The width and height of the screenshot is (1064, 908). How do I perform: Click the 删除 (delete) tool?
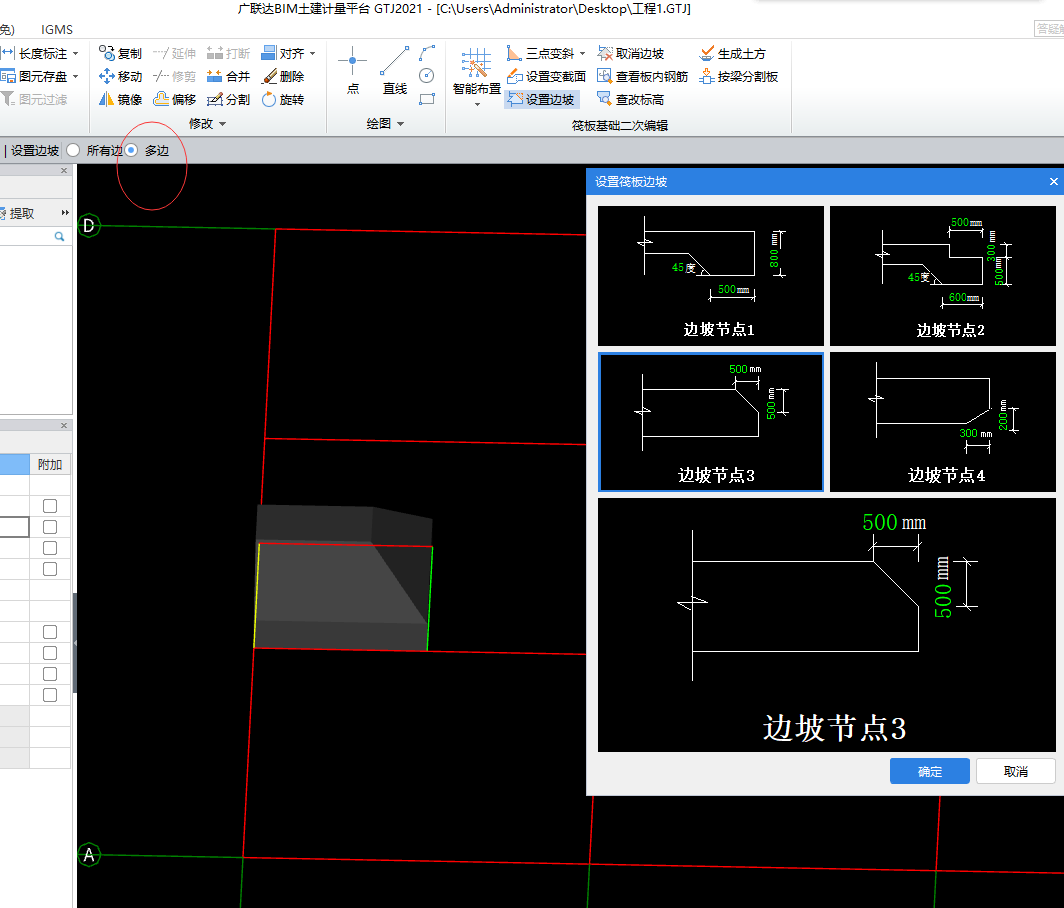(282, 77)
